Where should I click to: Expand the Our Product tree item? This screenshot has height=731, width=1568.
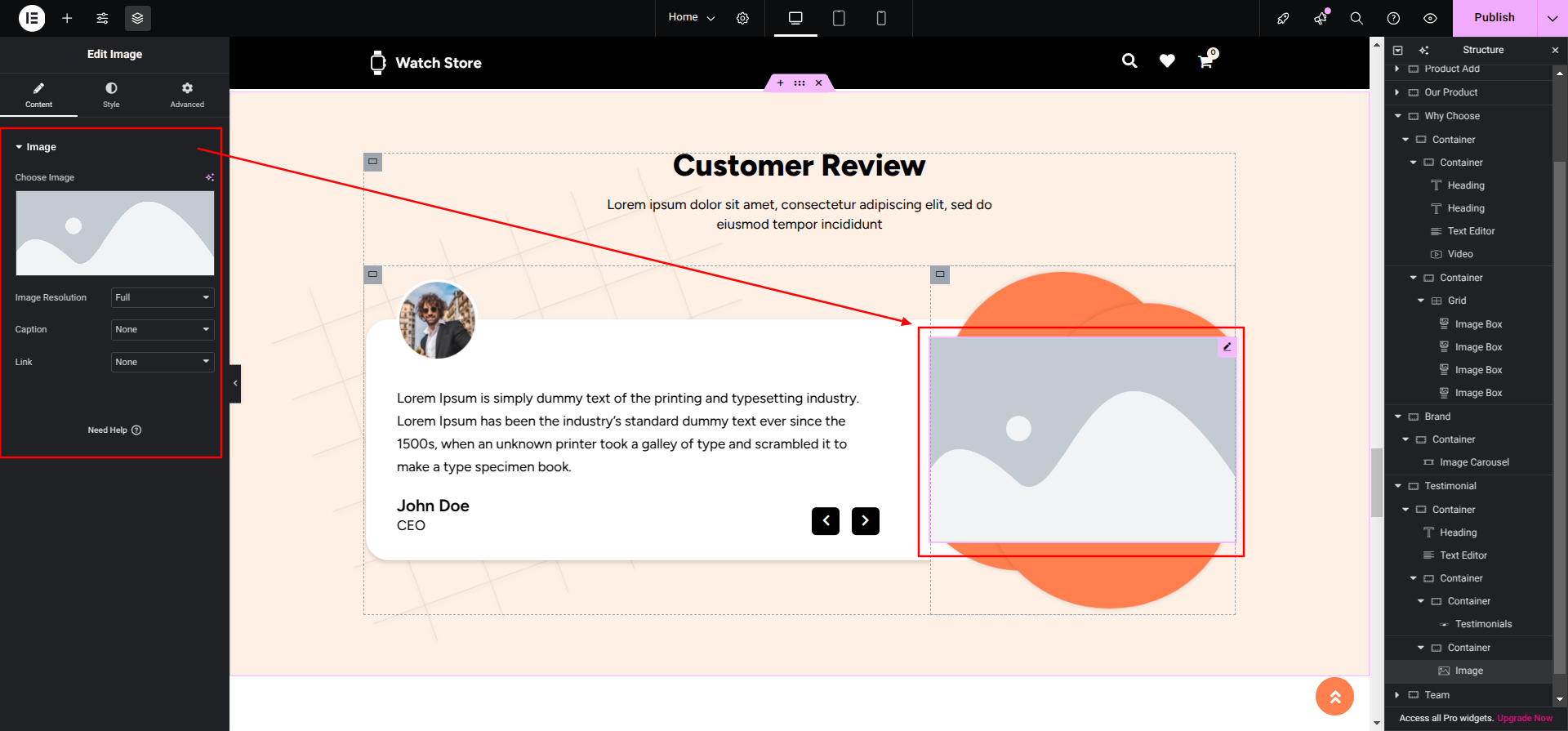coord(1397,92)
